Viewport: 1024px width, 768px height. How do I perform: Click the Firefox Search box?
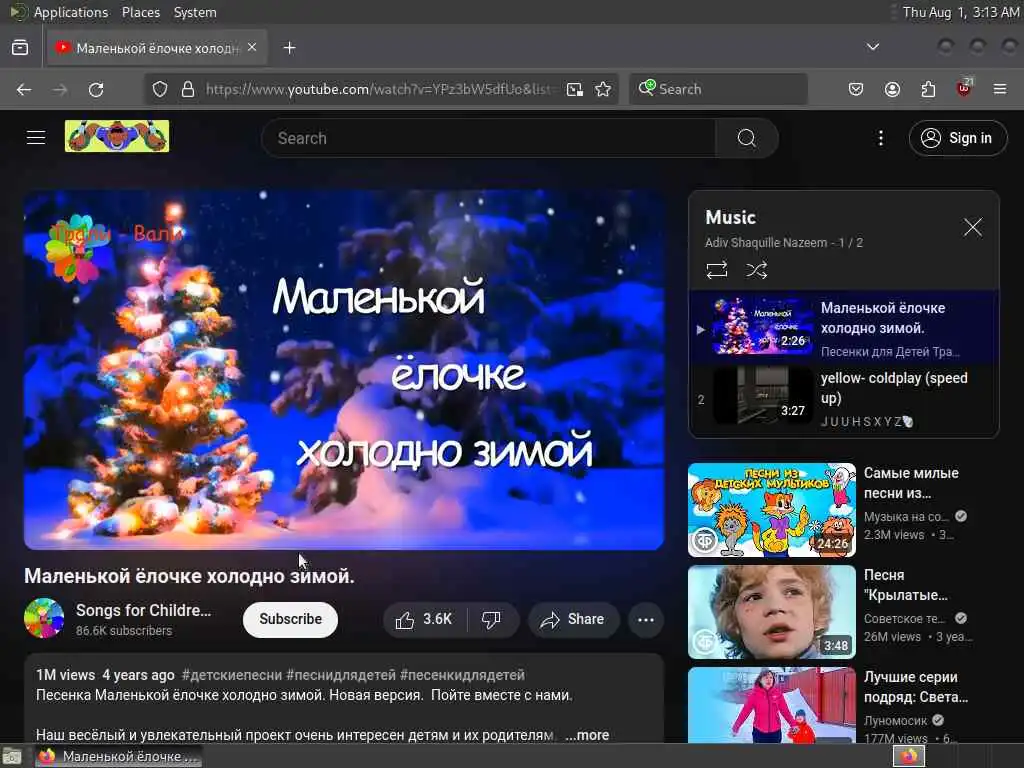click(718, 89)
